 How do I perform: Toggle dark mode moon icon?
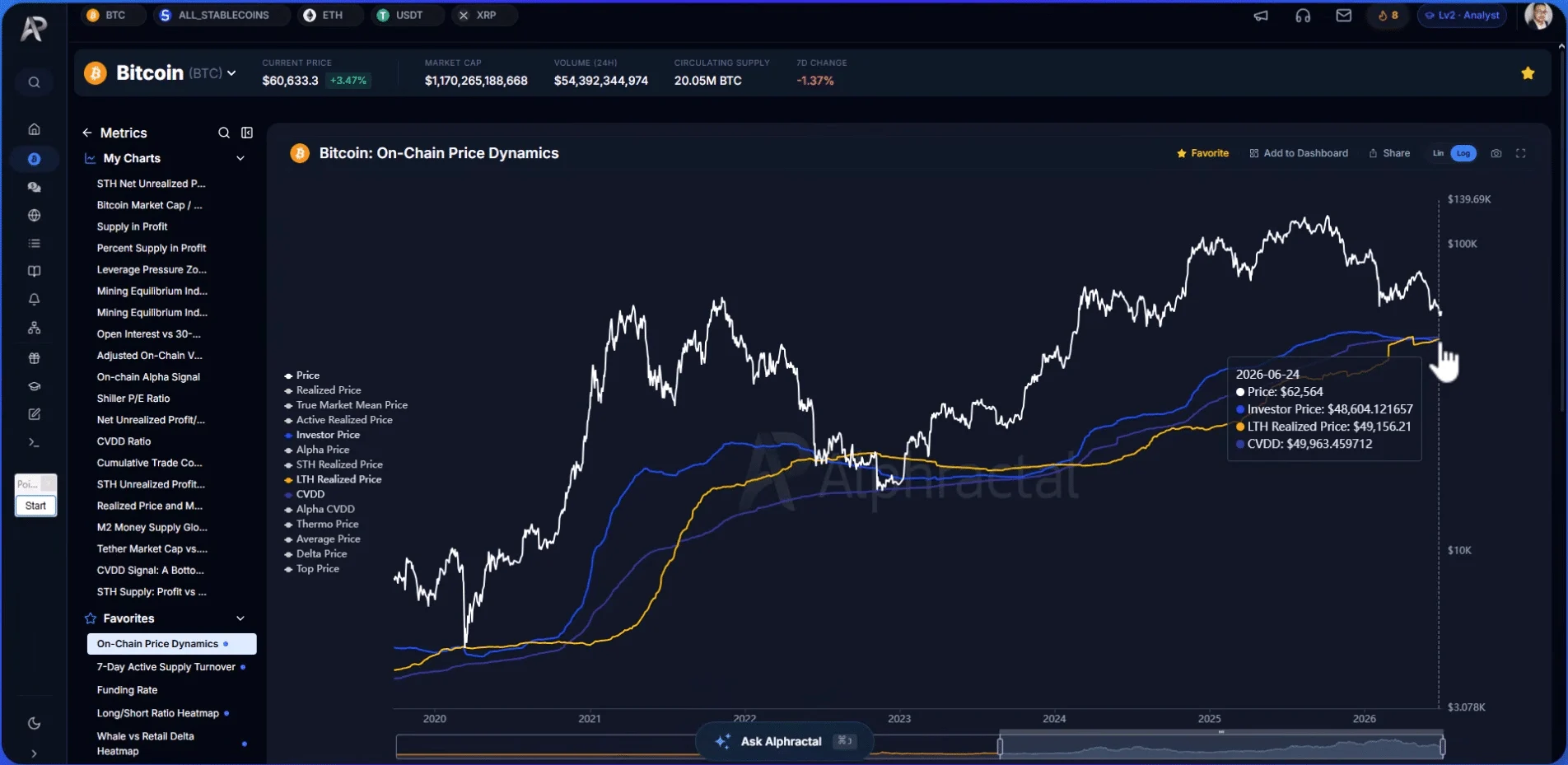34,723
